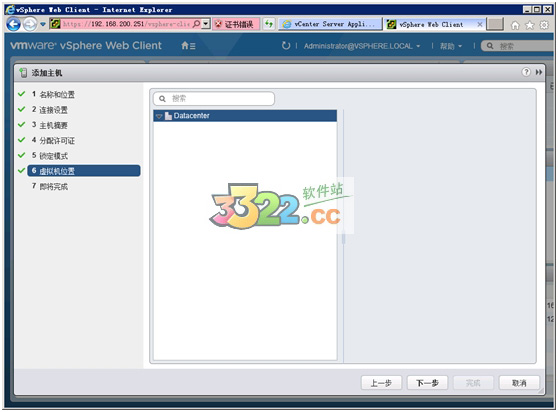Click the IE home icon
Image resolution: width=558 pixels, height=412 pixels.
[515, 25]
